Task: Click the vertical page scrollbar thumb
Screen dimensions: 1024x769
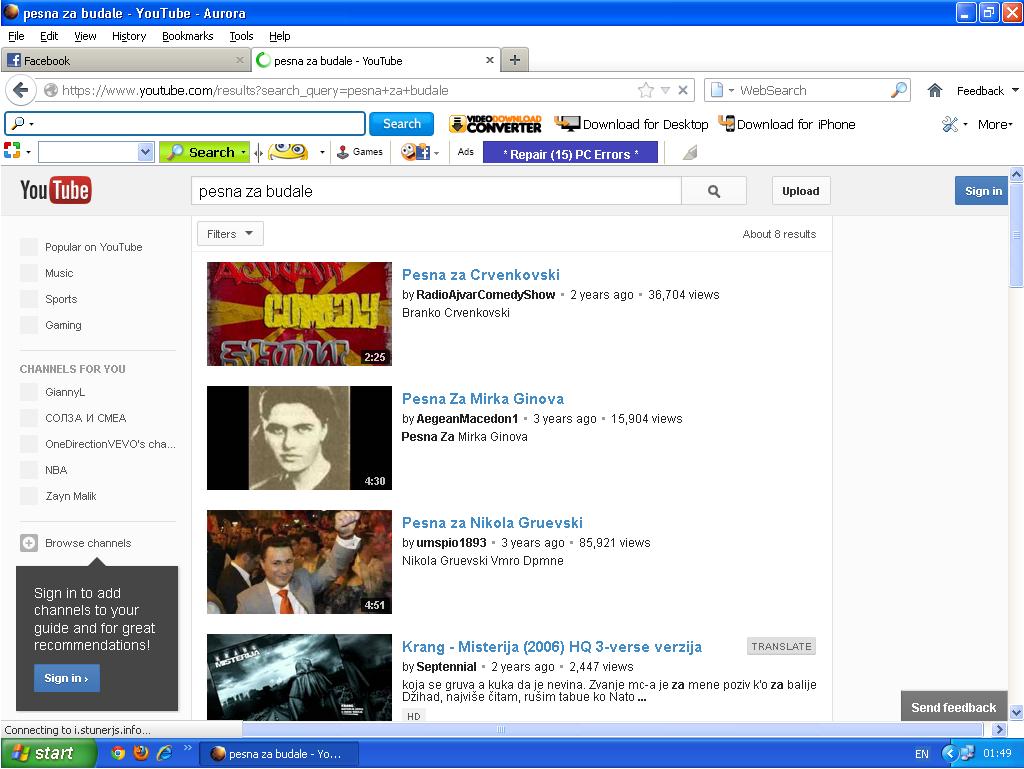Action: (x=1016, y=234)
